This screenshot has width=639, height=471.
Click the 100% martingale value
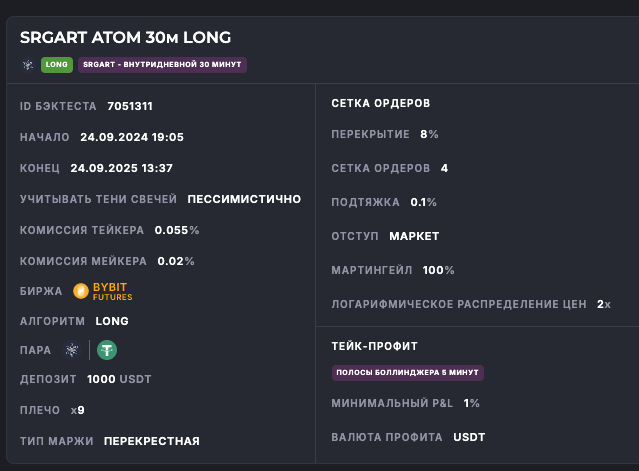pos(438,270)
